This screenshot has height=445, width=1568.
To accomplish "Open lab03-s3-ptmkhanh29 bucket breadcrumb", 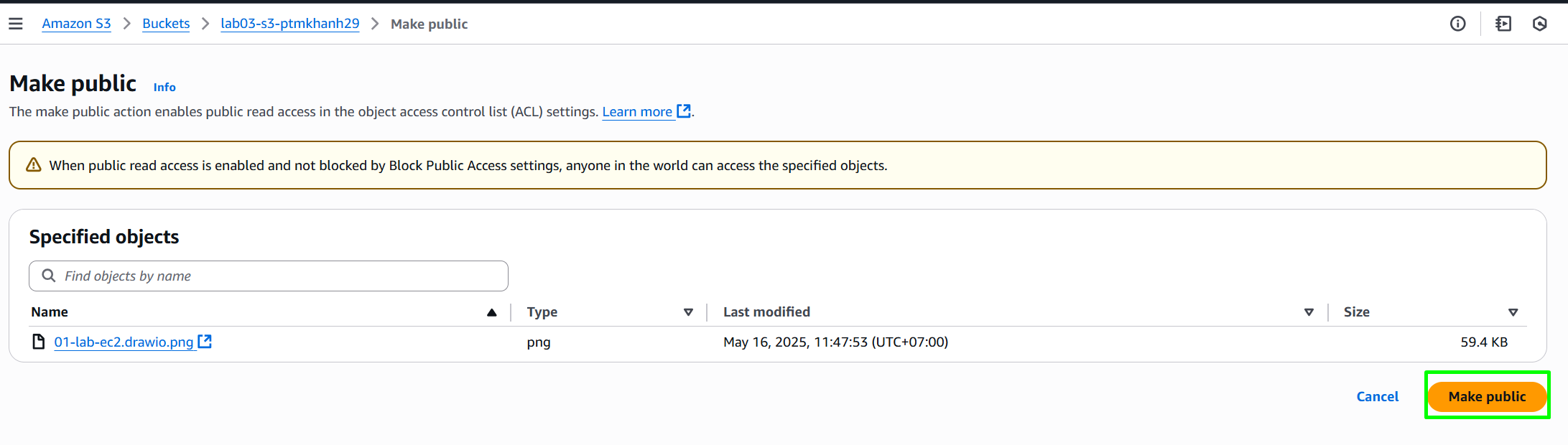I will point(289,24).
